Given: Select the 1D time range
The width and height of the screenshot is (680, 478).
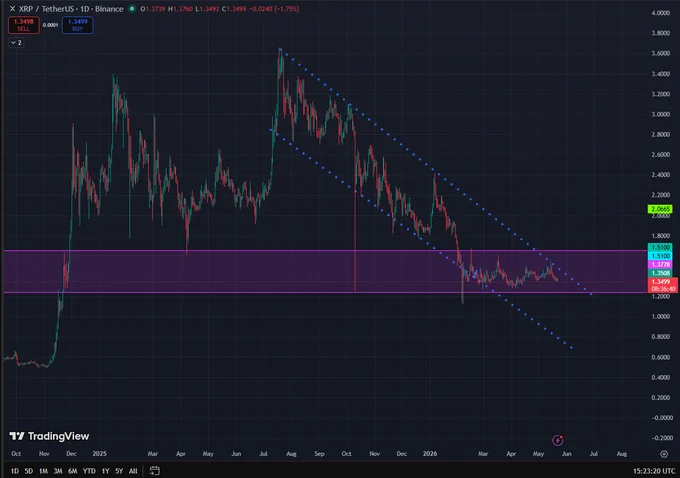Looking at the screenshot, I should click(x=15, y=471).
